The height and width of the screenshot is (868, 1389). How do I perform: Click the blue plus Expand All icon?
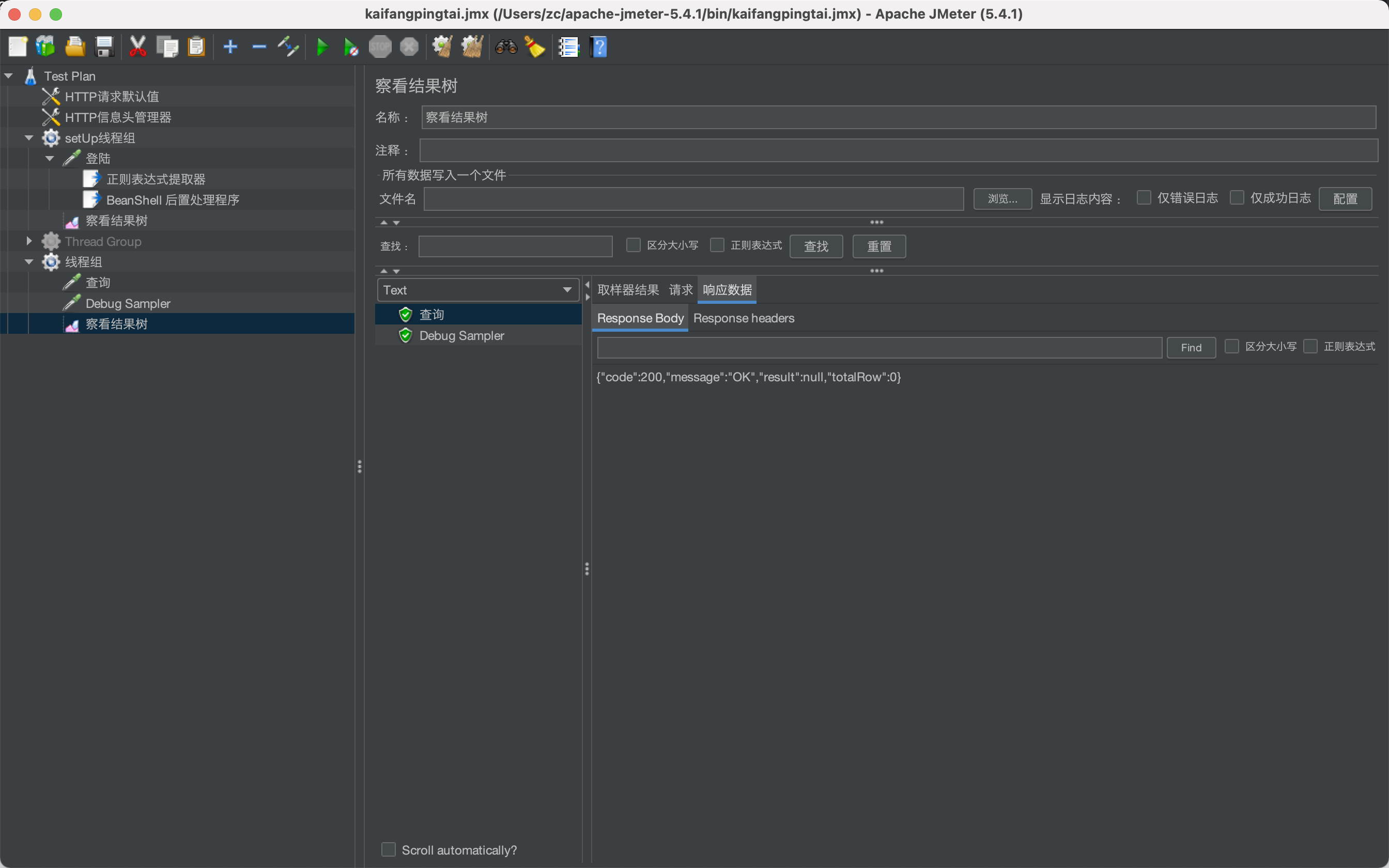(x=230, y=47)
